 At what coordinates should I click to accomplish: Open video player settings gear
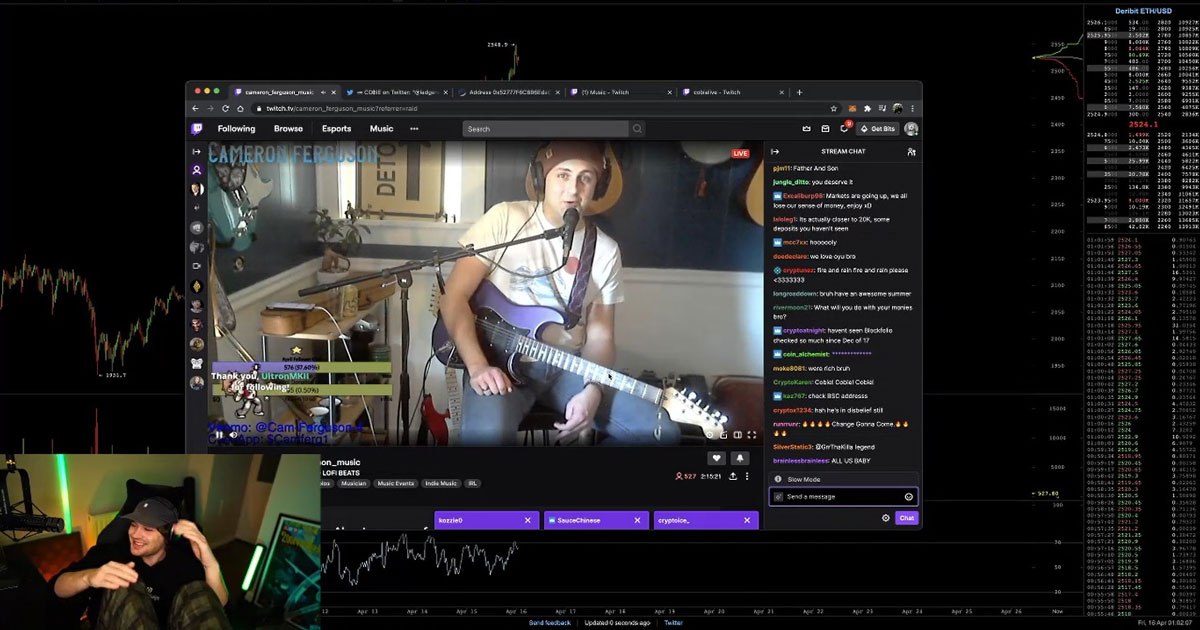[710, 434]
